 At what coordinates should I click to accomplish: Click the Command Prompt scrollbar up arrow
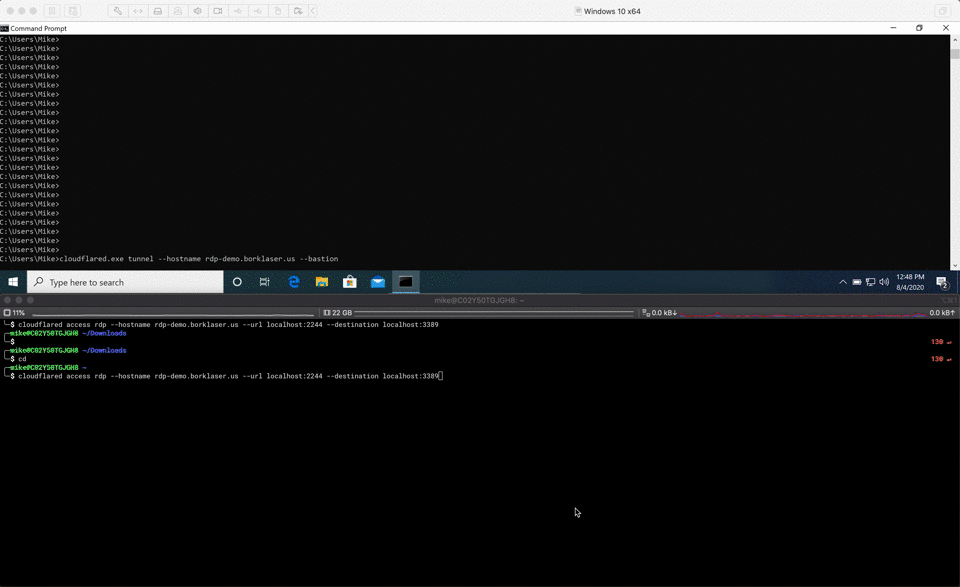point(955,40)
